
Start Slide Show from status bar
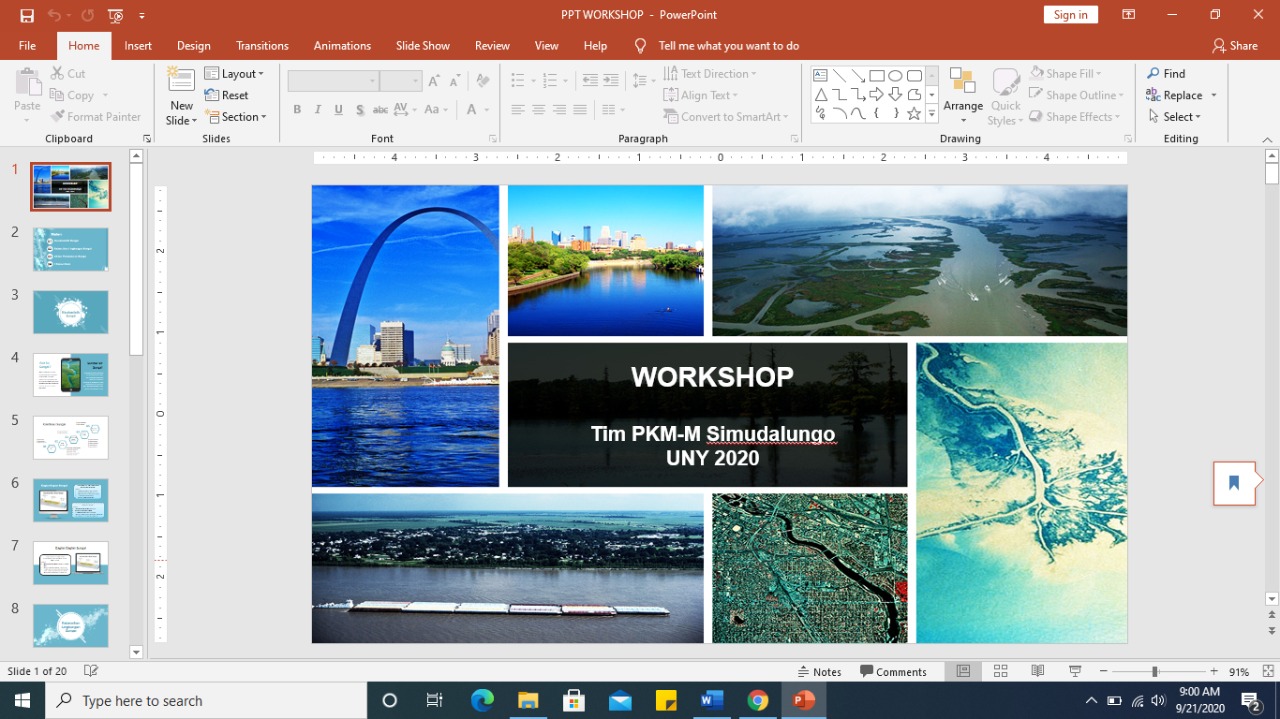coord(1075,671)
